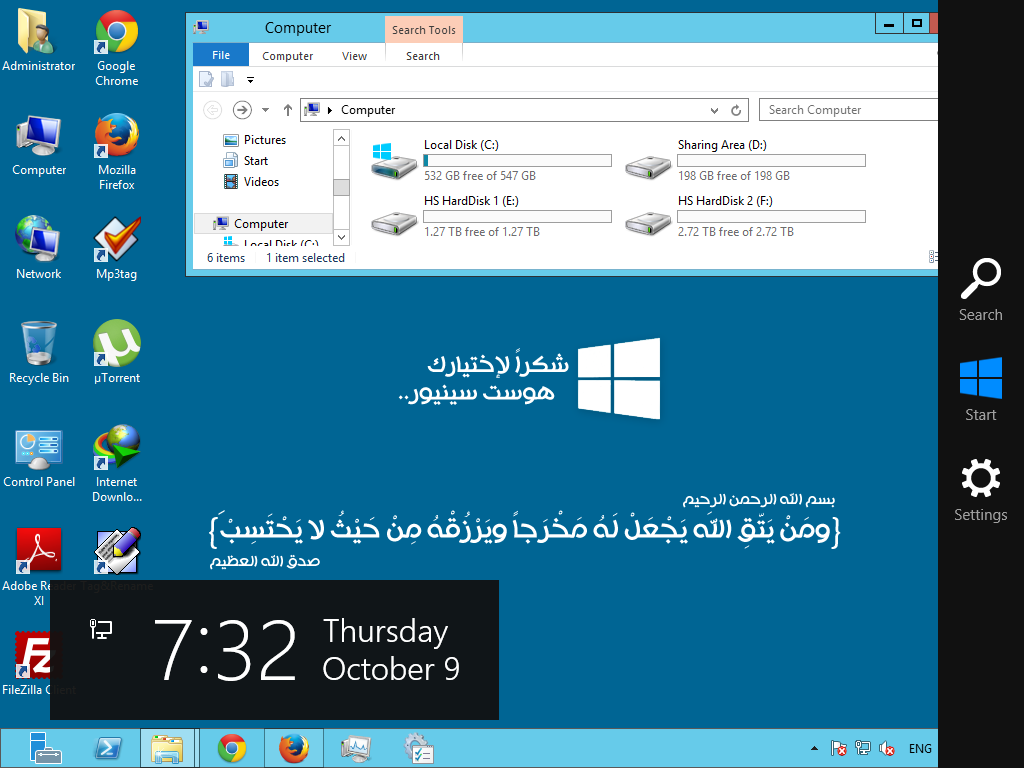Open the Control Panel desktop icon
Screen dimensions: 1024x768
click(39, 458)
